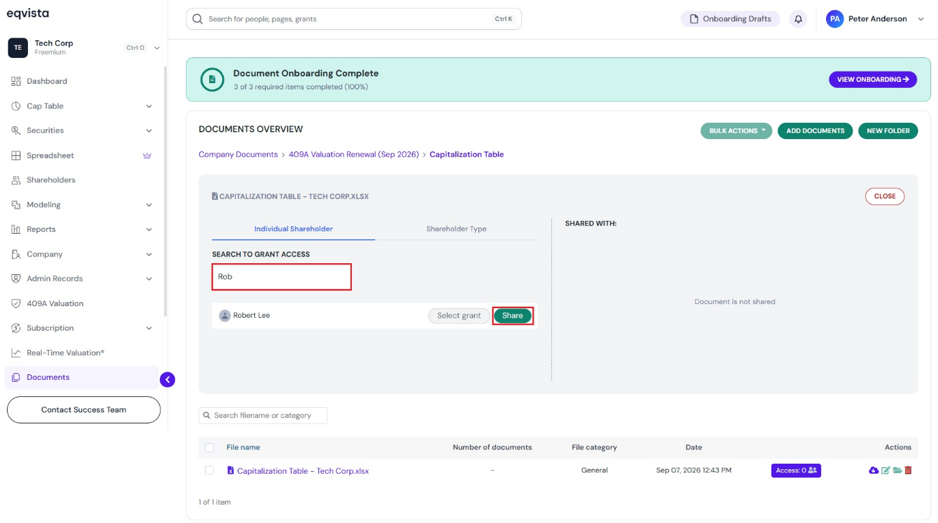Click the red trash delete icon

[x=908, y=470]
